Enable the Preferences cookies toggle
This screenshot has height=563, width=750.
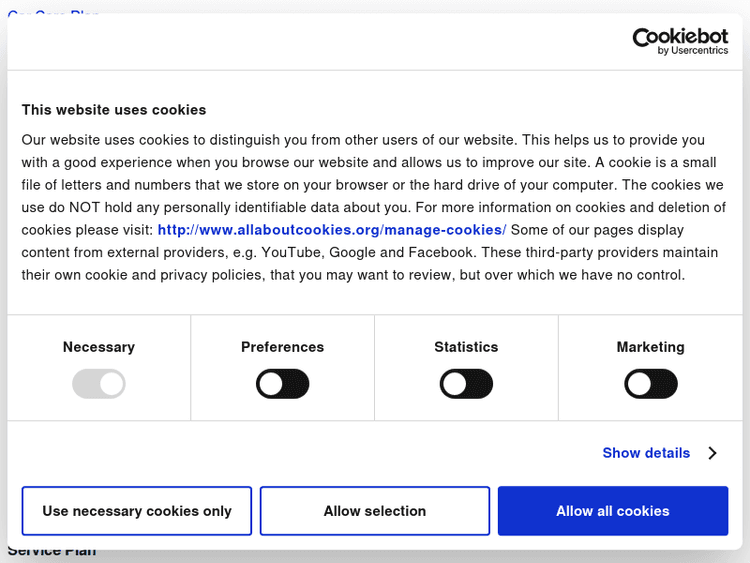pyautogui.click(x=283, y=384)
